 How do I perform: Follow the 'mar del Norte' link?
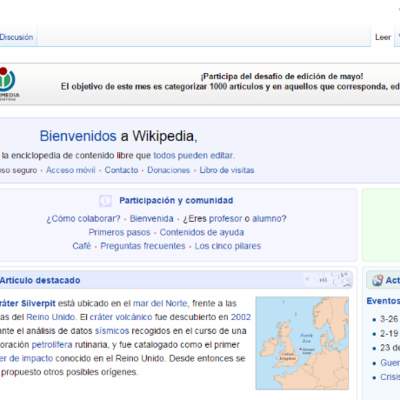161,304
